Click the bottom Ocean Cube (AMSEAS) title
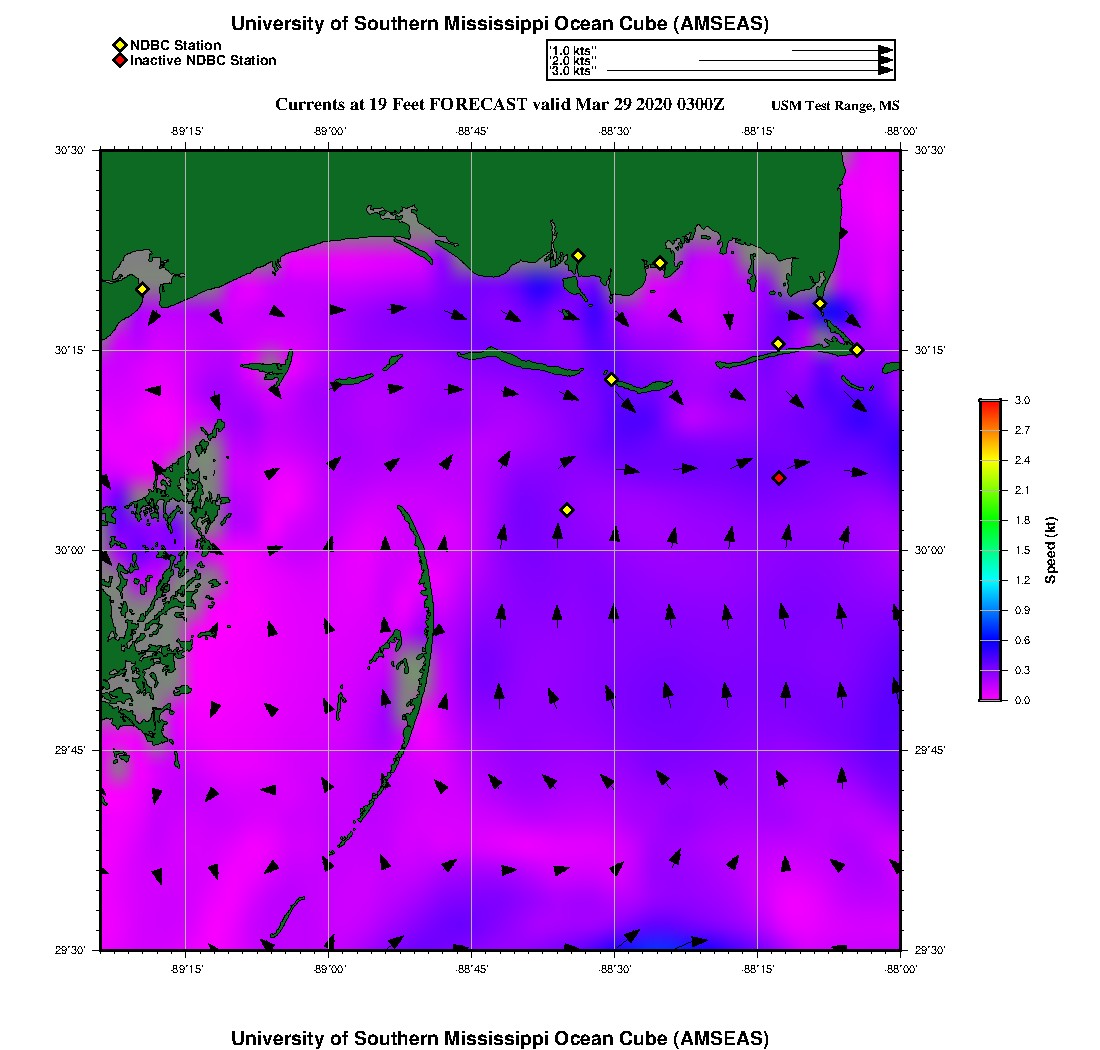Screen dimensions: 1100x1050 point(500,1037)
